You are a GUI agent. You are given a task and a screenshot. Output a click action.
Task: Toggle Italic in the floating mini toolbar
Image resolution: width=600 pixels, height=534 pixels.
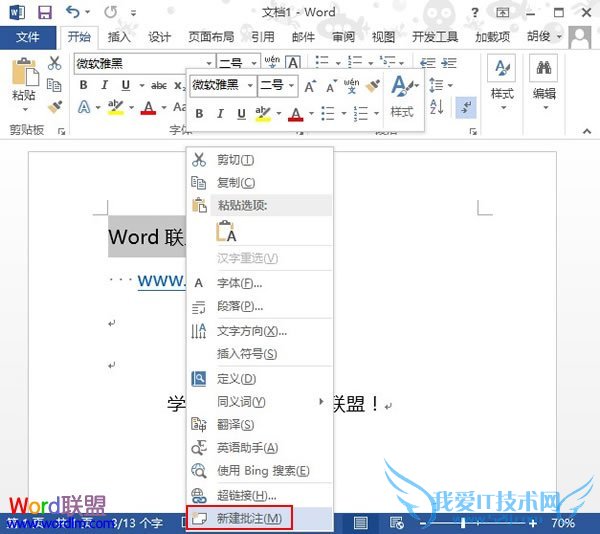tap(220, 114)
